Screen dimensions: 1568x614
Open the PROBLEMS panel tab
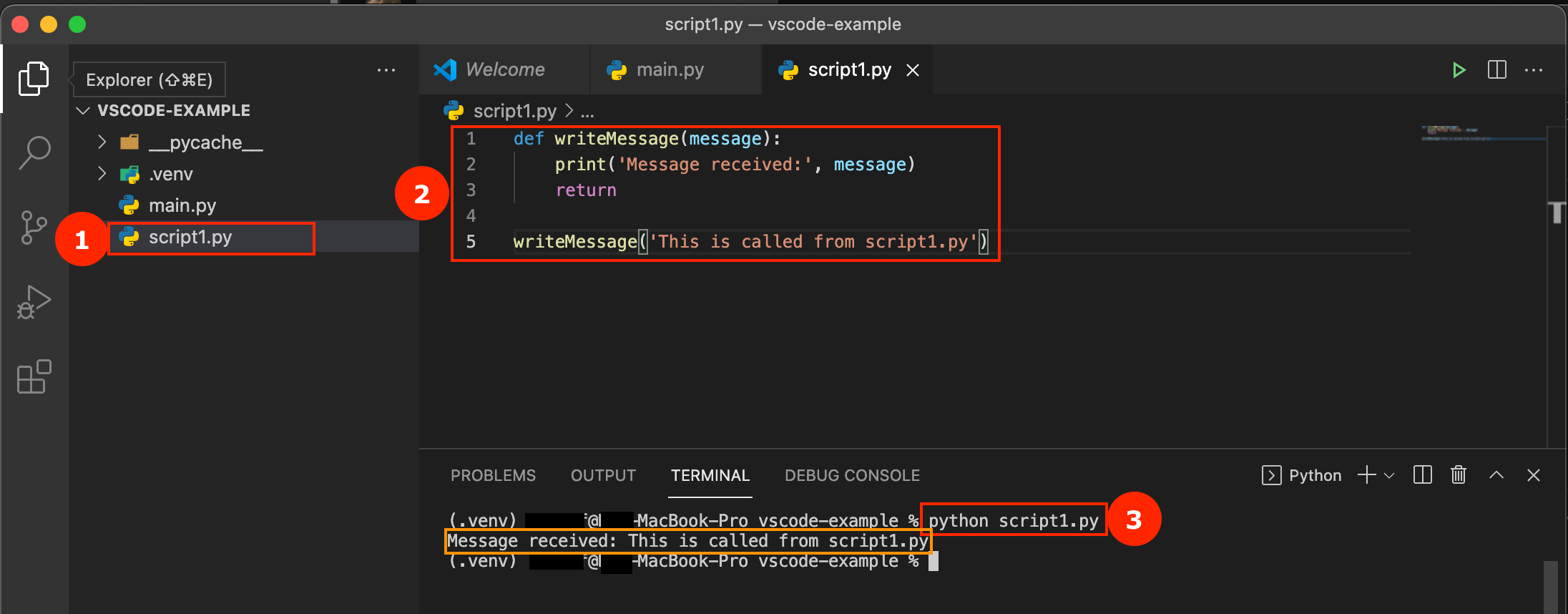click(x=493, y=476)
